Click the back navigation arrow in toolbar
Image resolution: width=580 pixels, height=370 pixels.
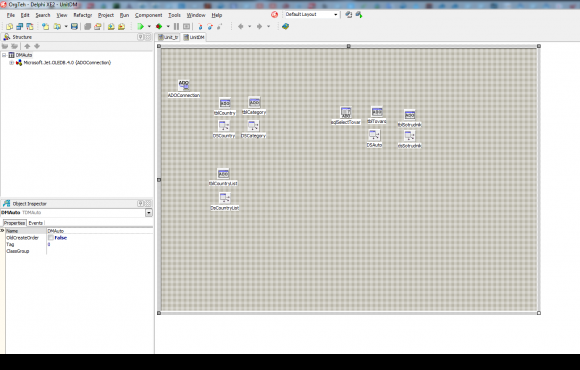point(241,26)
